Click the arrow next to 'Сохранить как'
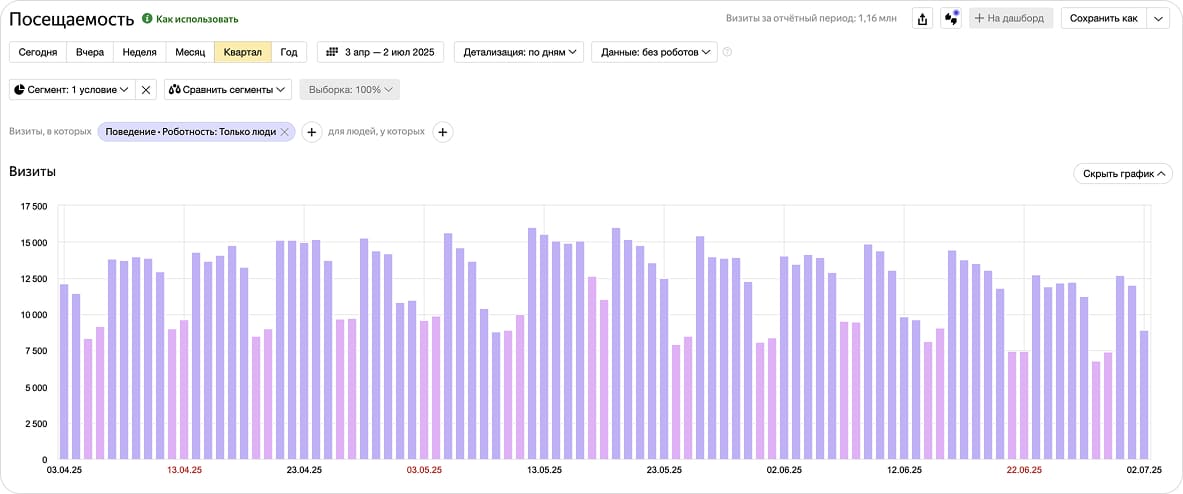 (x=1157, y=18)
